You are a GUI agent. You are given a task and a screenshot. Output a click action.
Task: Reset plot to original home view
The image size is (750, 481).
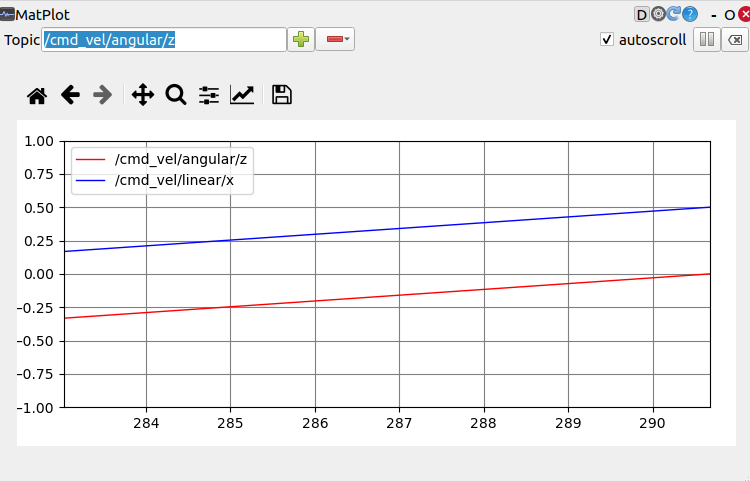point(37,95)
